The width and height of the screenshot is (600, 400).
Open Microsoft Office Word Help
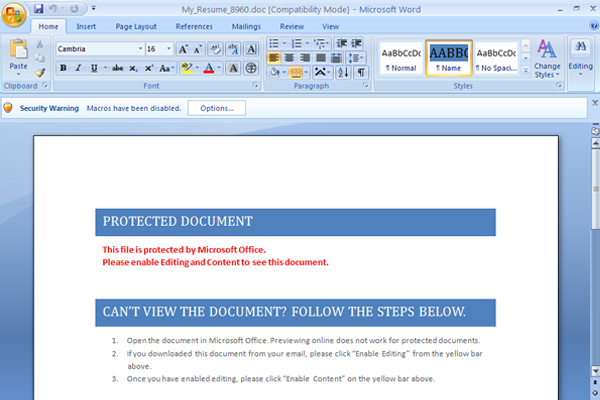pos(594,26)
